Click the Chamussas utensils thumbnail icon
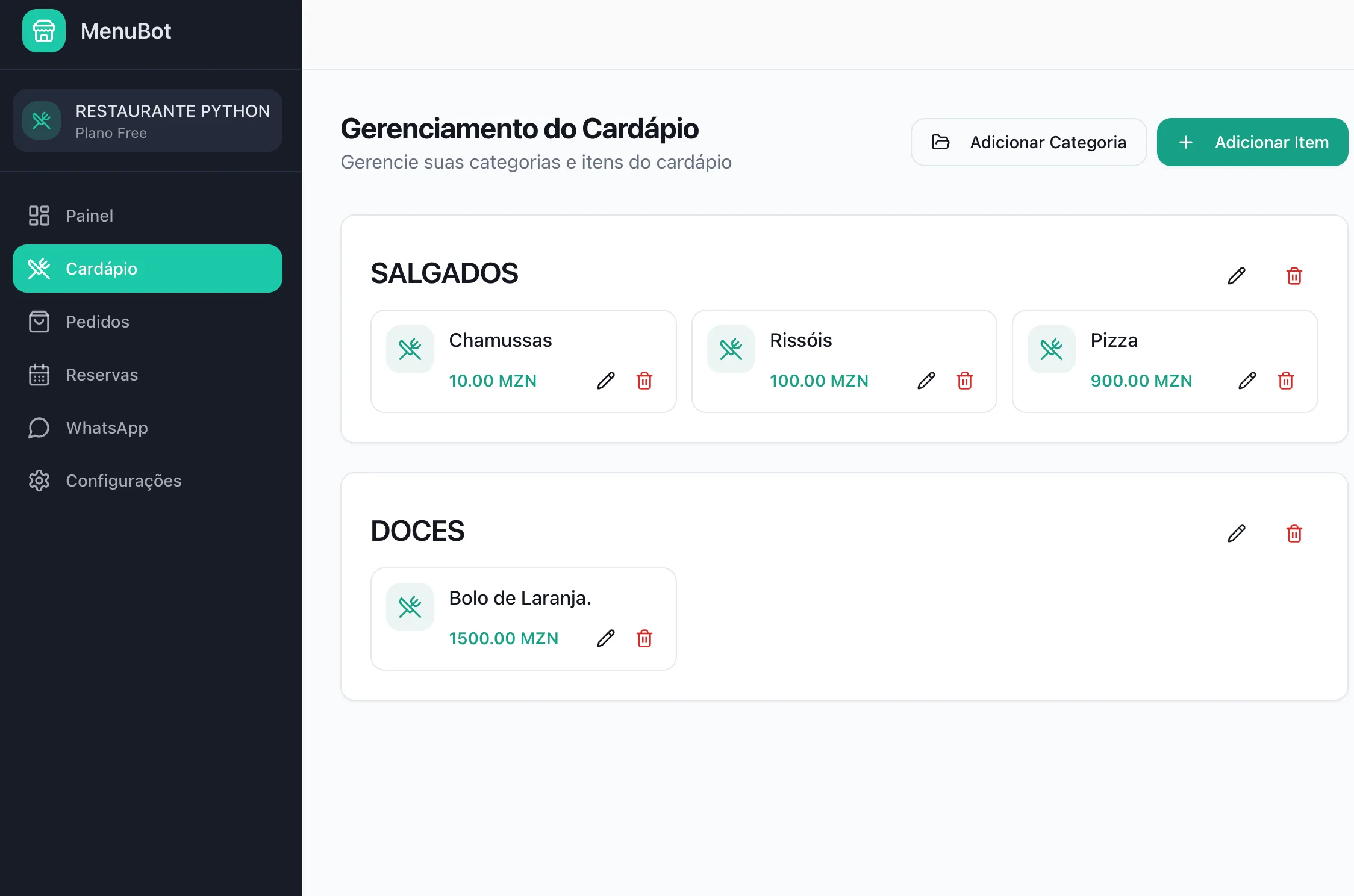This screenshot has height=896, width=1354. point(410,349)
